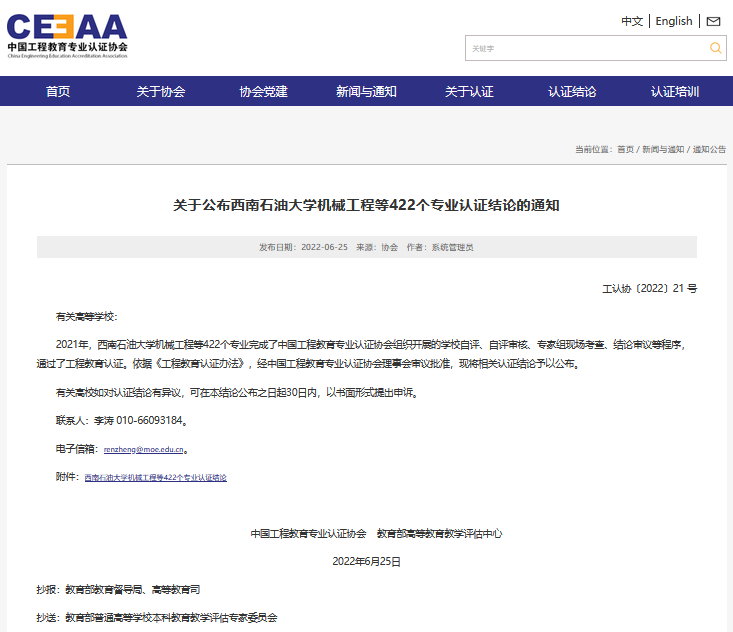Click the envelope mail icon
The width and height of the screenshot is (733, 632).
click(x=713, y=21)
